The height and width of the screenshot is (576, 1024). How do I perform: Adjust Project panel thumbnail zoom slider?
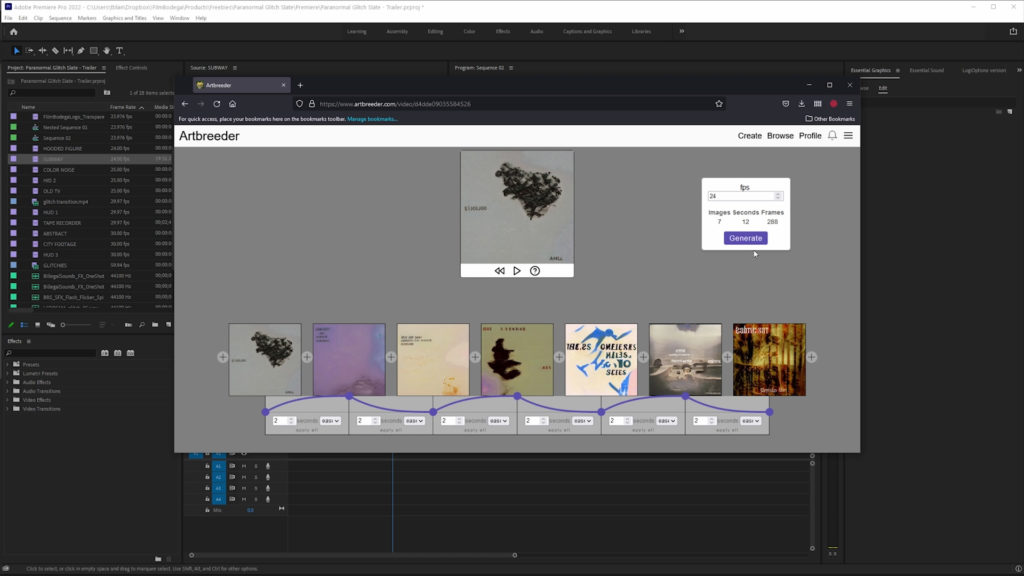(75, 325)
